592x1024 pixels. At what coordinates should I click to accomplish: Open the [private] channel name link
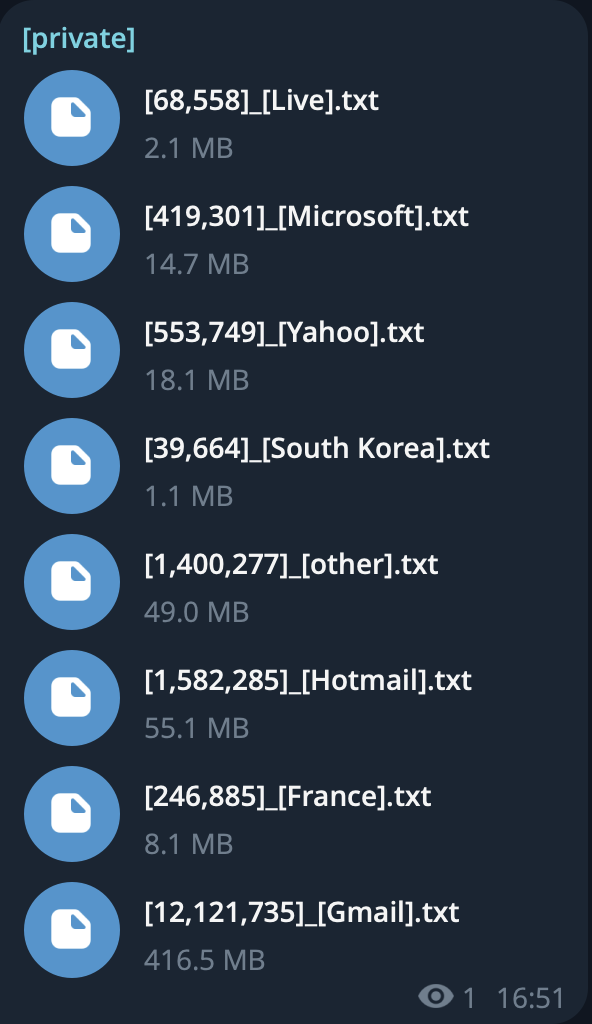pyautogui.click(x=79, y=39)
